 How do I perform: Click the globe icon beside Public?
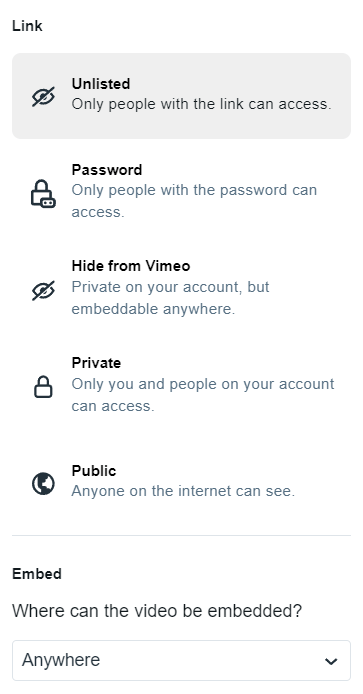pos(43,483)
